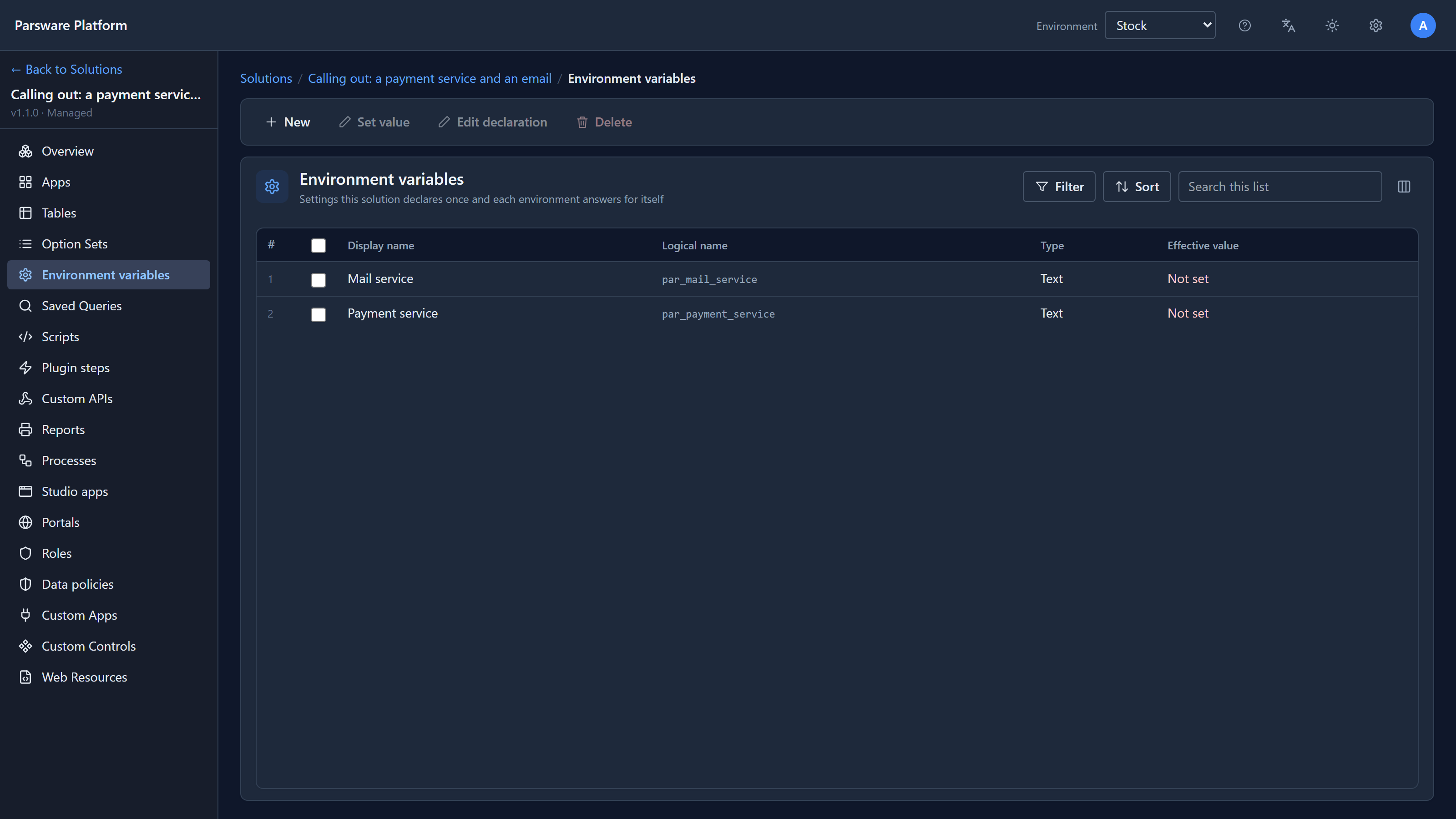Open Web Resources in the sidebar
This screenshot has width=1456, height=819.
point(109,677)
